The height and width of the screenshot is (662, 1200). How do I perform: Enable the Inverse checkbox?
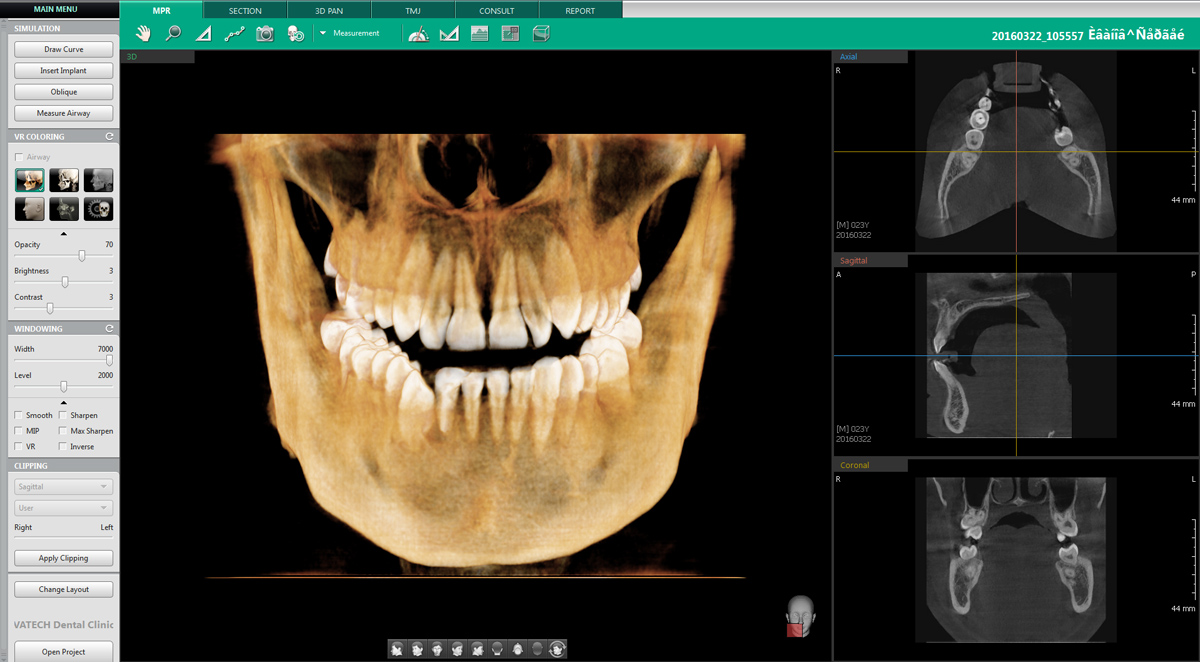tap(62, 446)
